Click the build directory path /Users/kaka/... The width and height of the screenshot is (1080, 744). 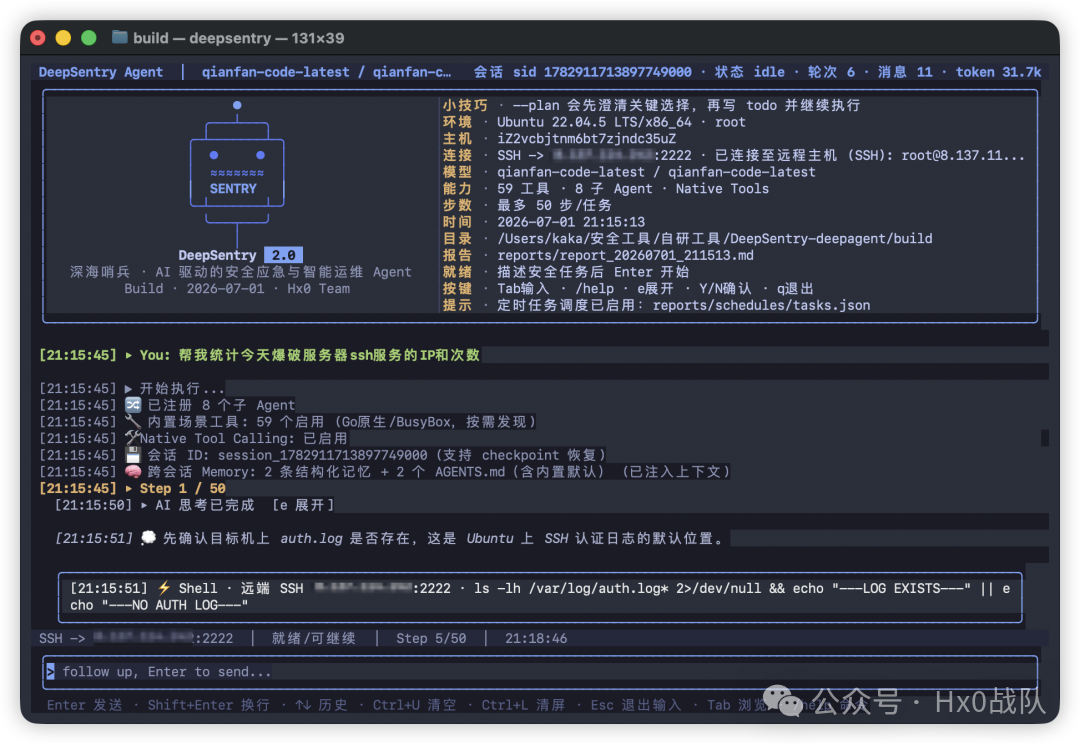[715, 239]
